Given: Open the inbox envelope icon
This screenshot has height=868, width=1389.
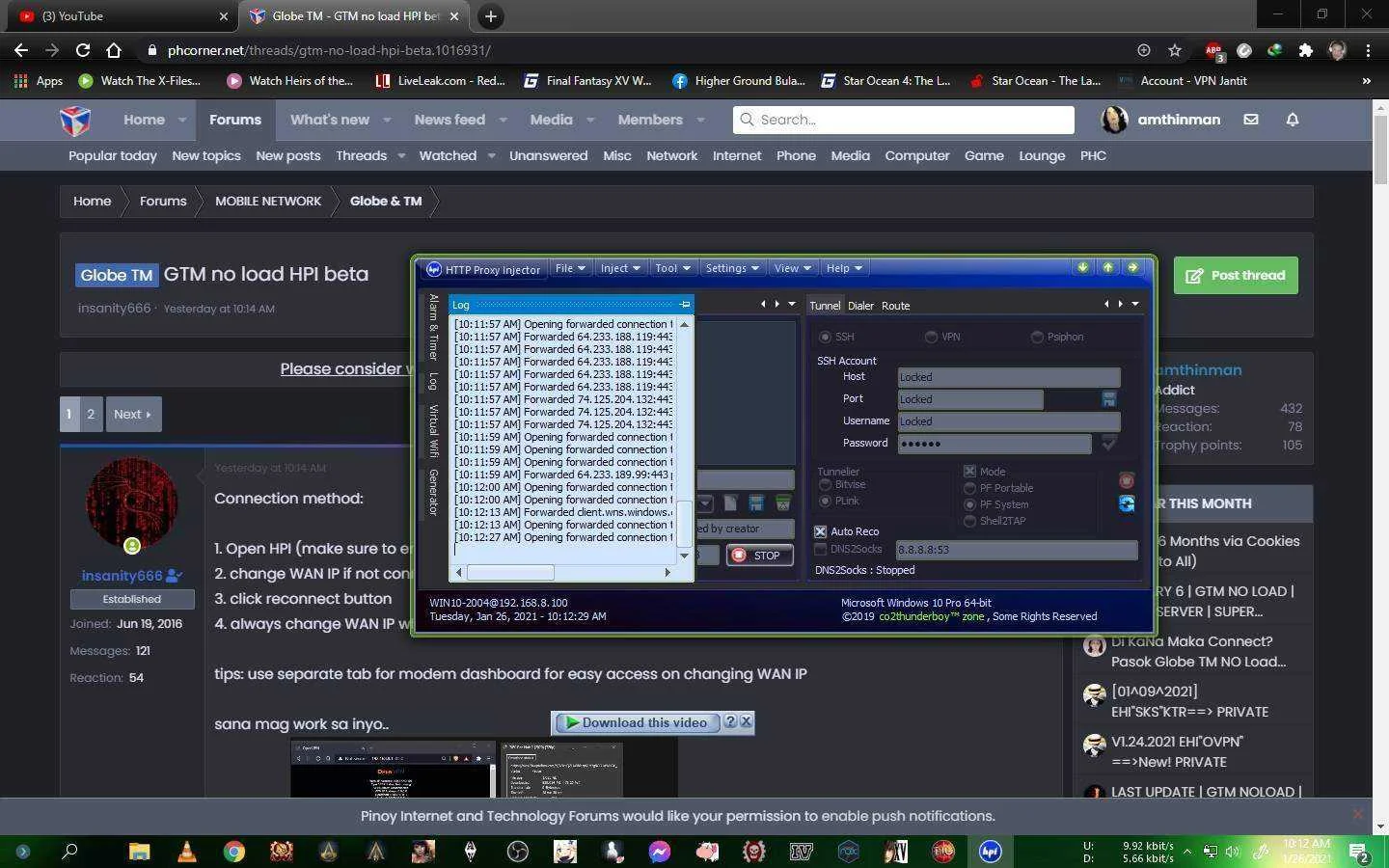Looking at the screenshot, I should coord(1251,120).
